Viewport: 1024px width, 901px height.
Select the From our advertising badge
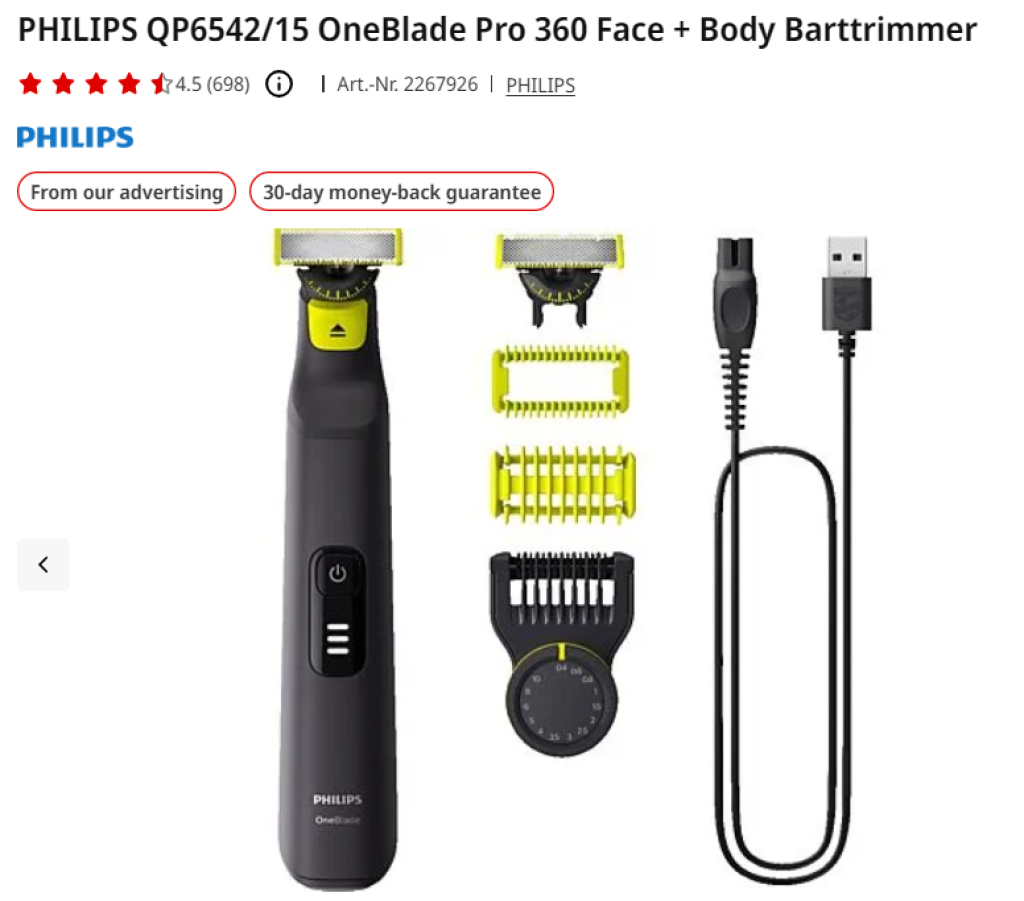[126, 192]
